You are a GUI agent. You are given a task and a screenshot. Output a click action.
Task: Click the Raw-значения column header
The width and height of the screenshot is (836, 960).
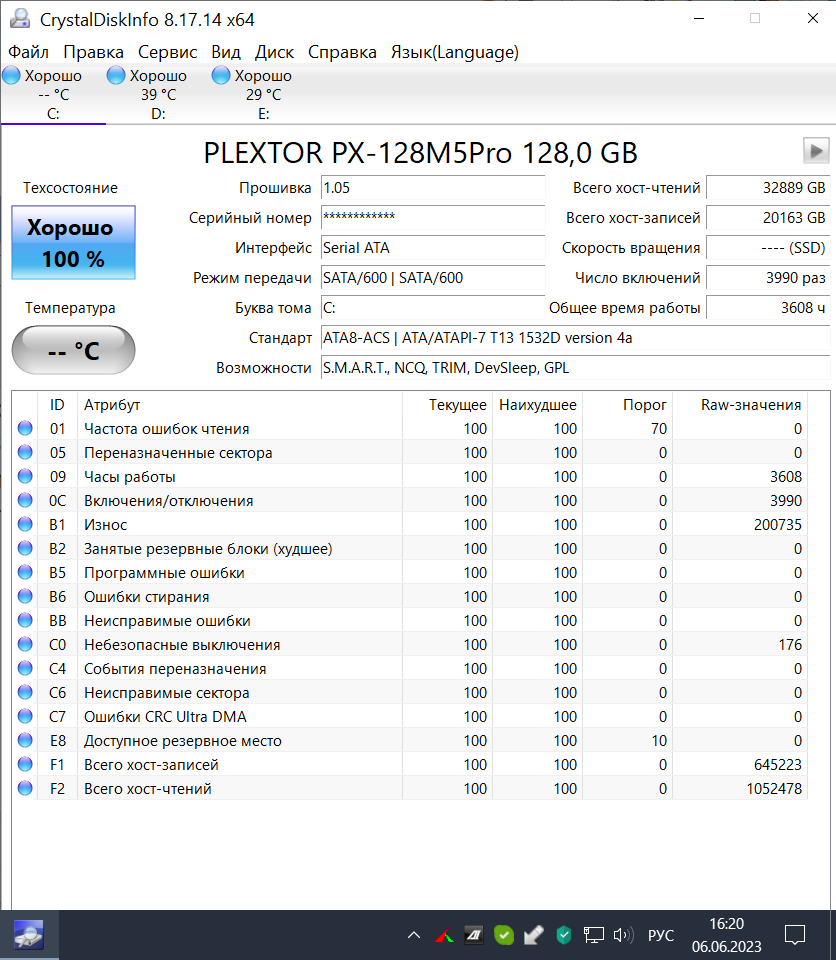point(740,405)
